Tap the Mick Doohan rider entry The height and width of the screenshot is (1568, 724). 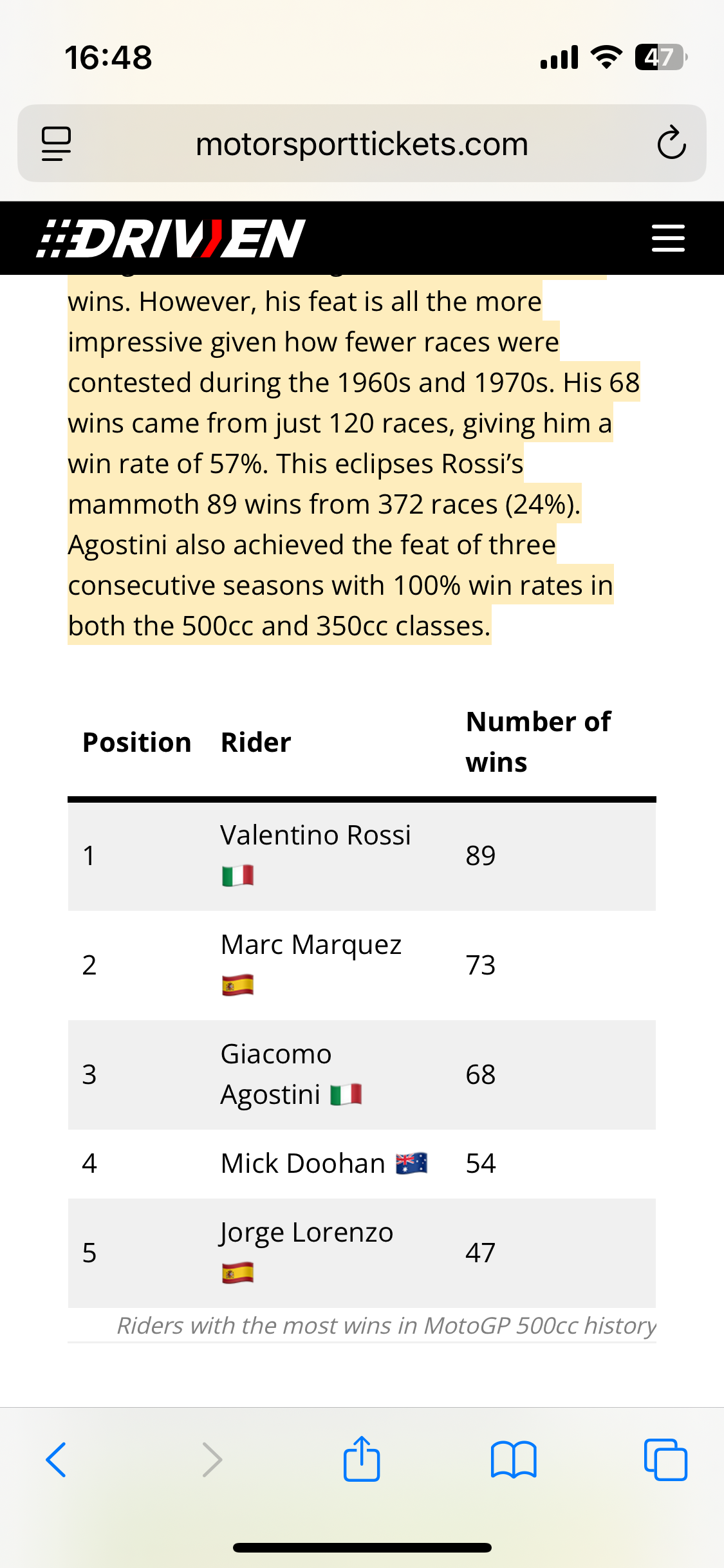(x=303, y=1163)
